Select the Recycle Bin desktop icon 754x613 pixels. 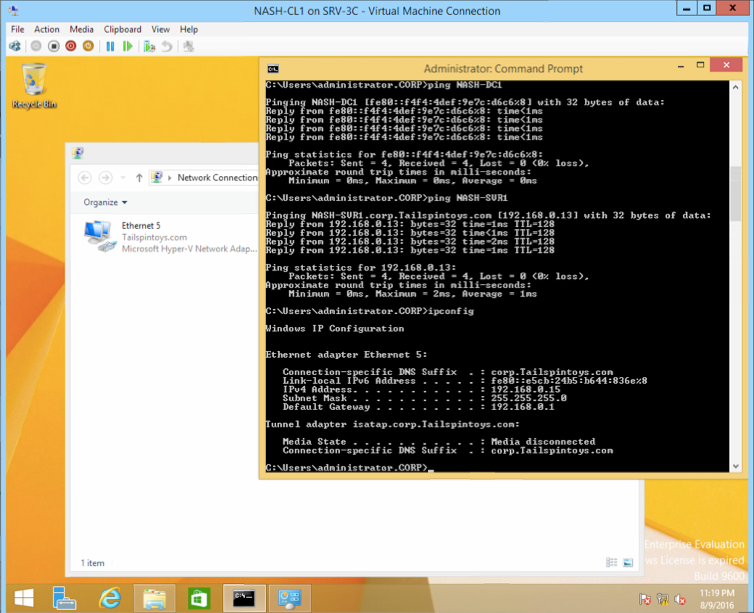click(34, 86)
